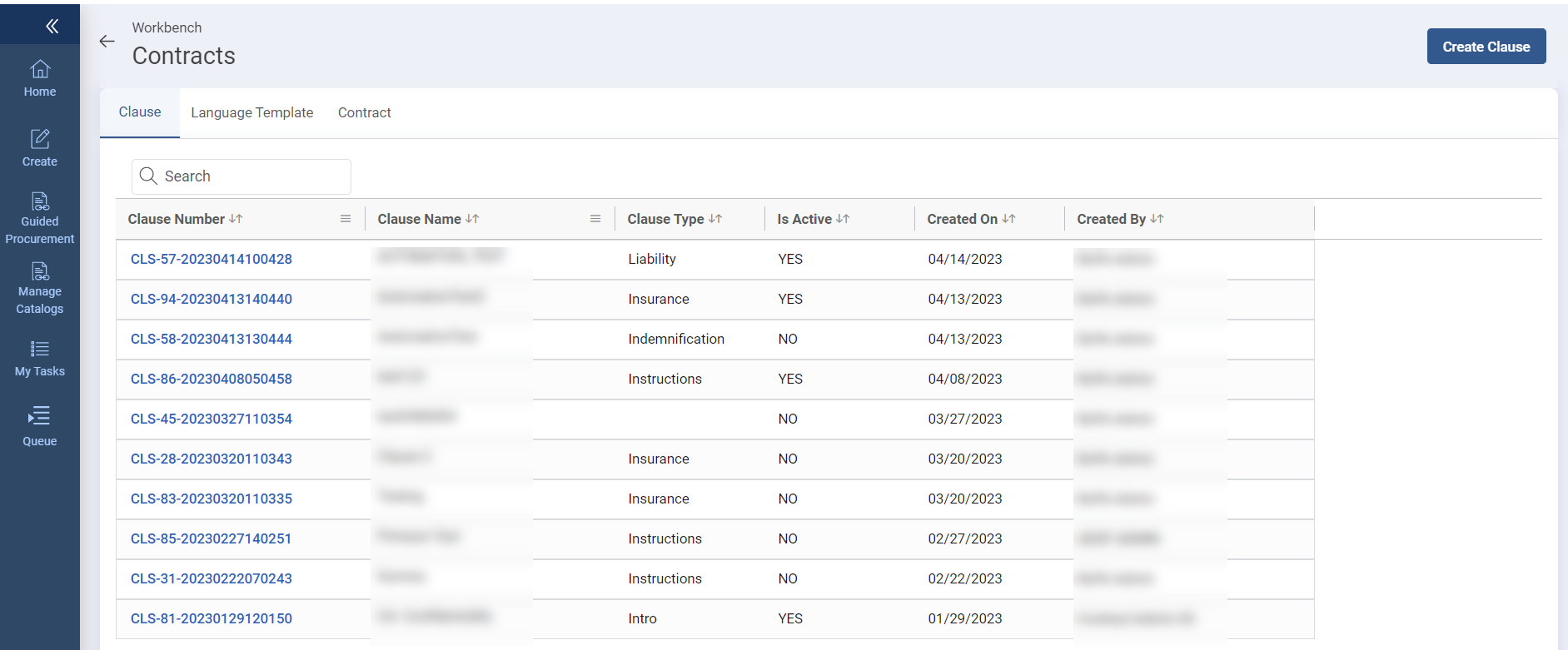The width and height of the screenshot is (1568, 650).
Task: Open the Queue sidebar item
Action: [40, 427]
